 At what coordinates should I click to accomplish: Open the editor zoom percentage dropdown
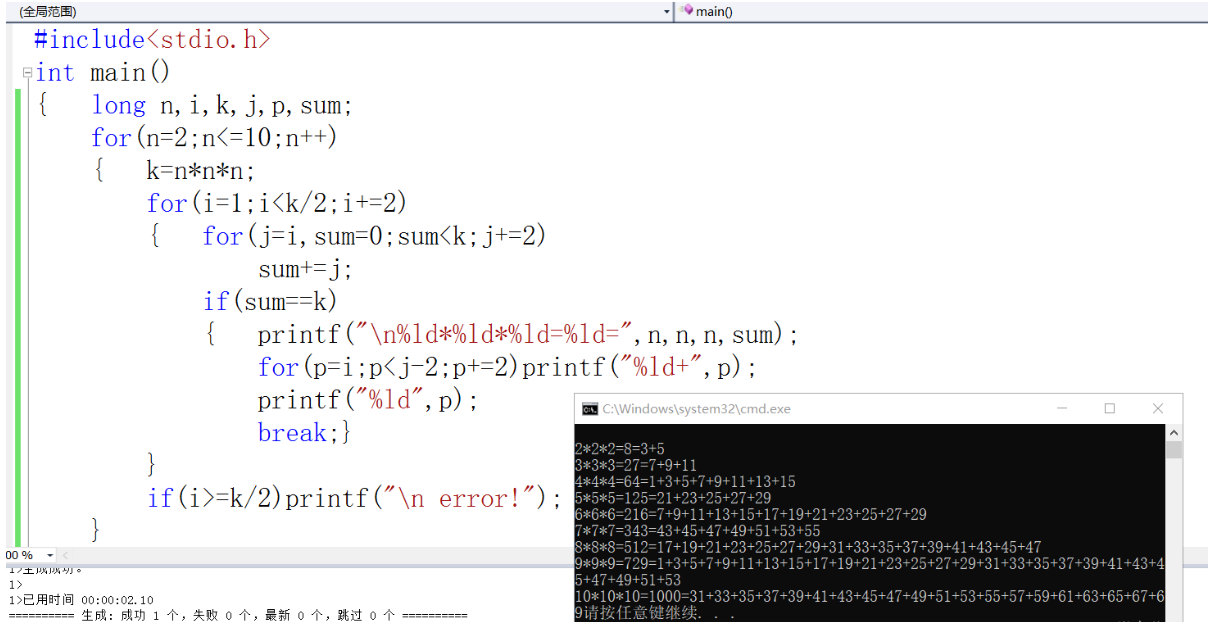click(x=51, y=555)
